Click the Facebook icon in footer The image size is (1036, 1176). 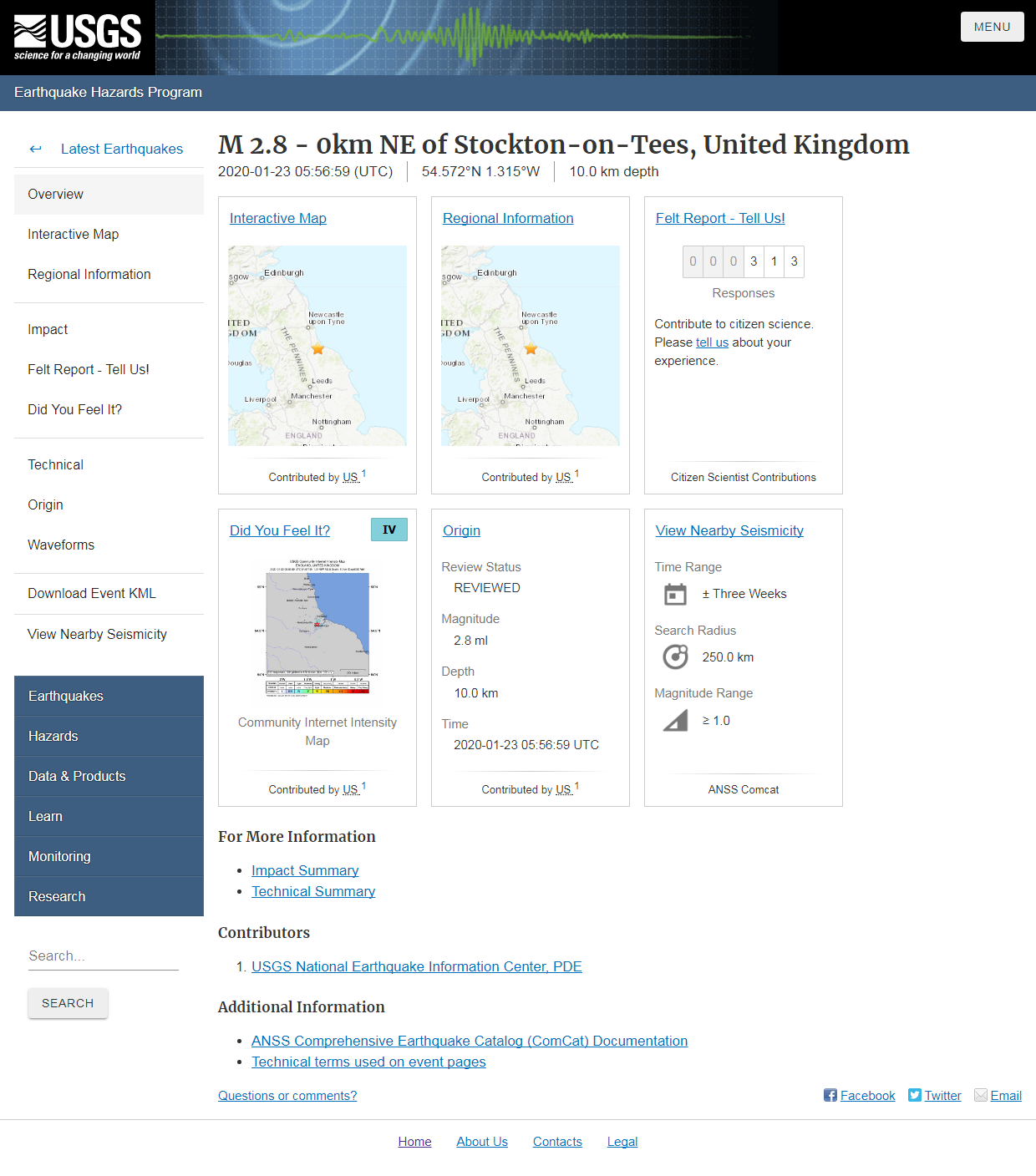point(830,1095)
